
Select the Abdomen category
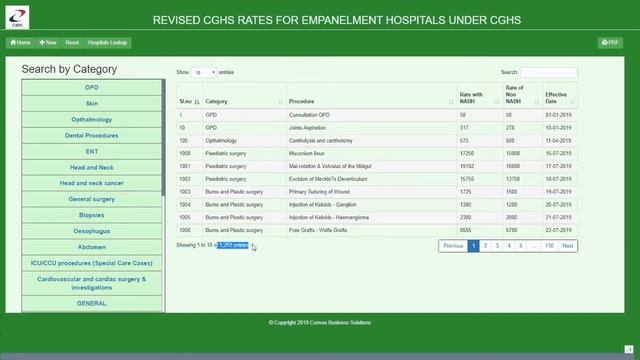pos(91,247)
